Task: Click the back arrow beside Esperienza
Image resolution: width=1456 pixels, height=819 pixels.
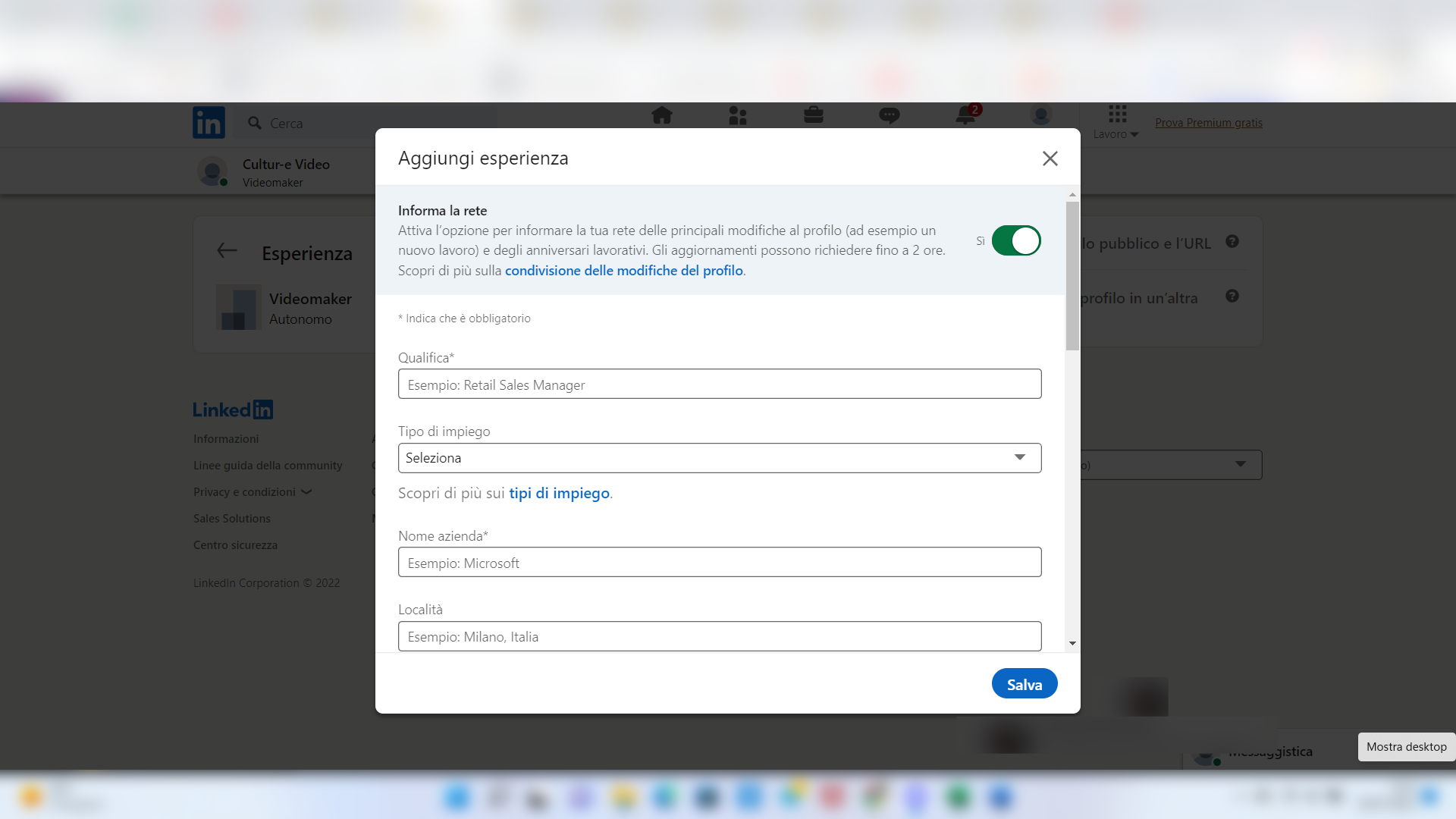Action: [x=227, y=251]
